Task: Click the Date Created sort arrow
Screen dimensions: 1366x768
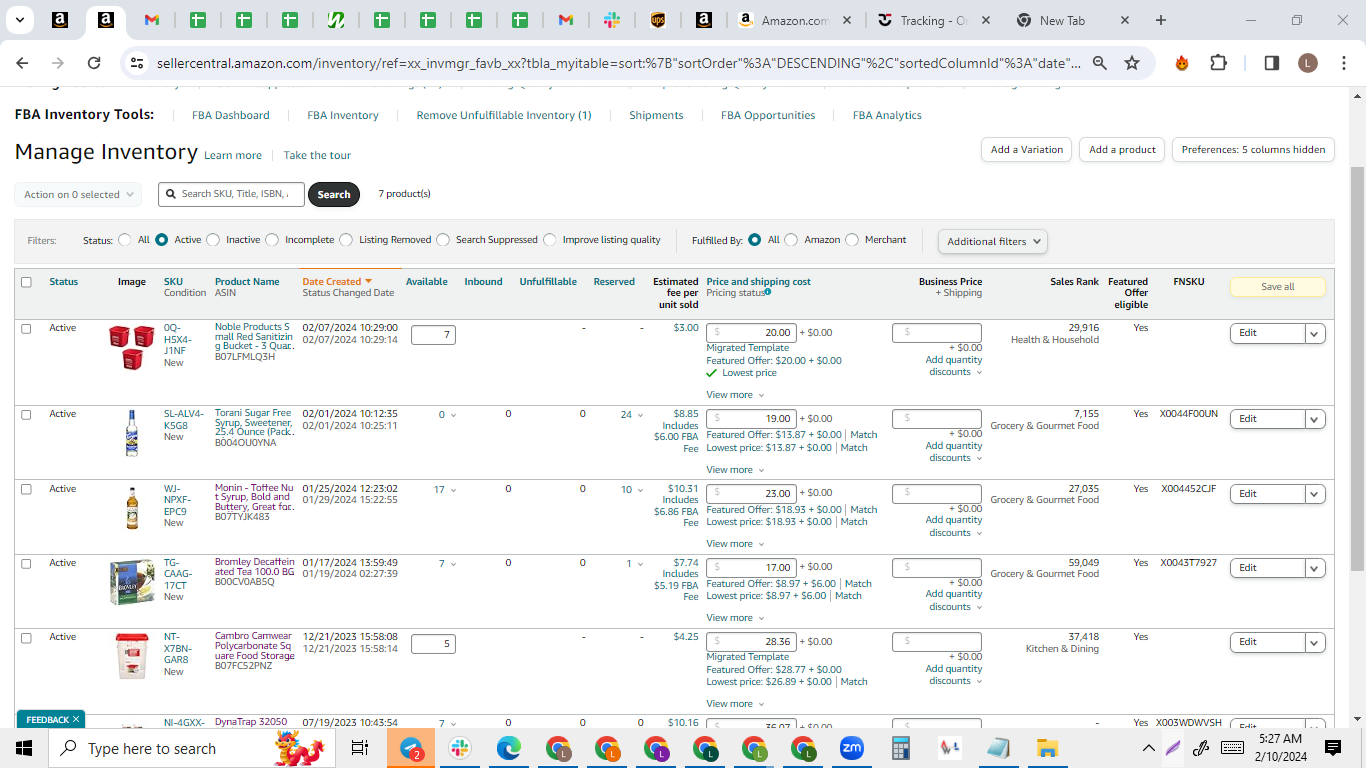Action: click(368, 282)
